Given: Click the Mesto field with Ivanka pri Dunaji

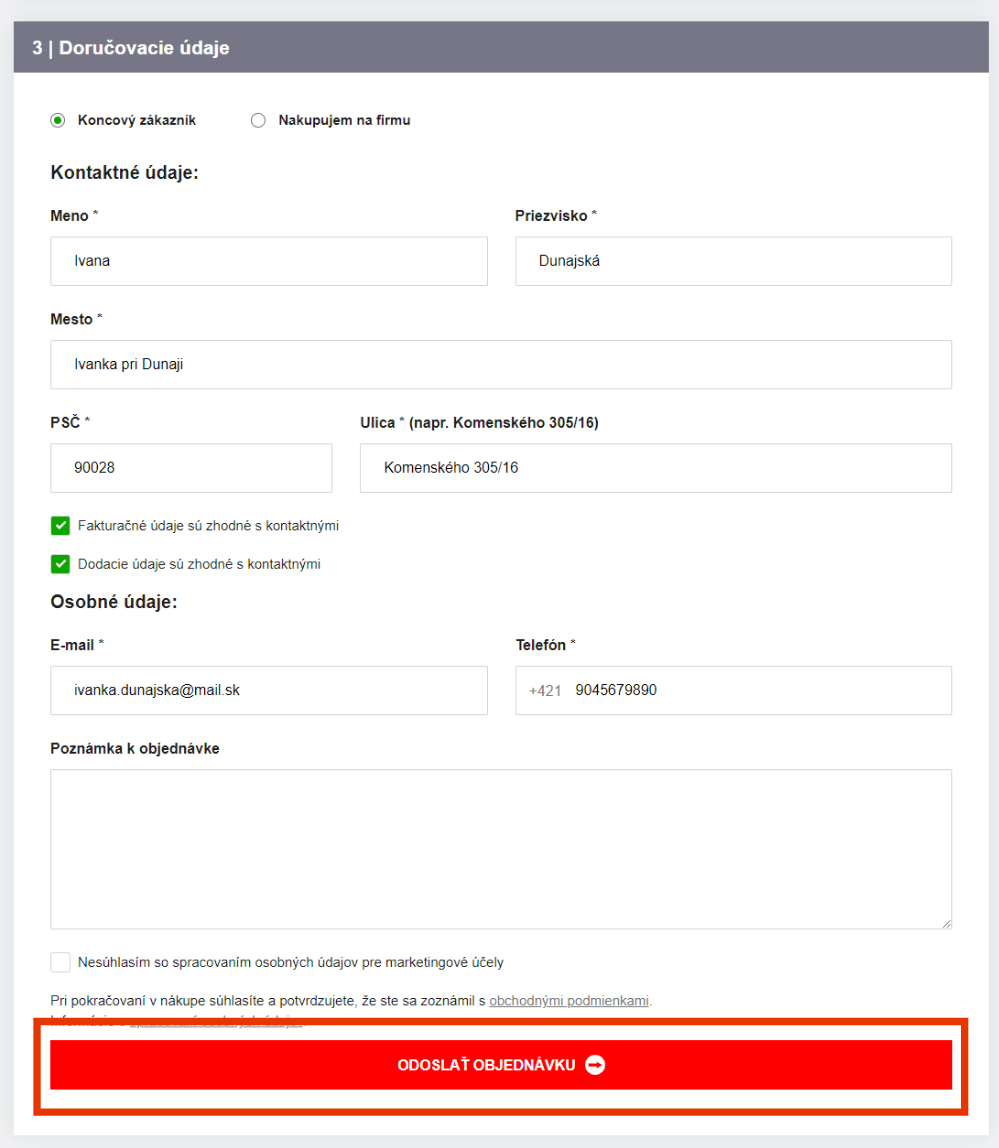Looking at the screenshot, I should click(500, 365).
